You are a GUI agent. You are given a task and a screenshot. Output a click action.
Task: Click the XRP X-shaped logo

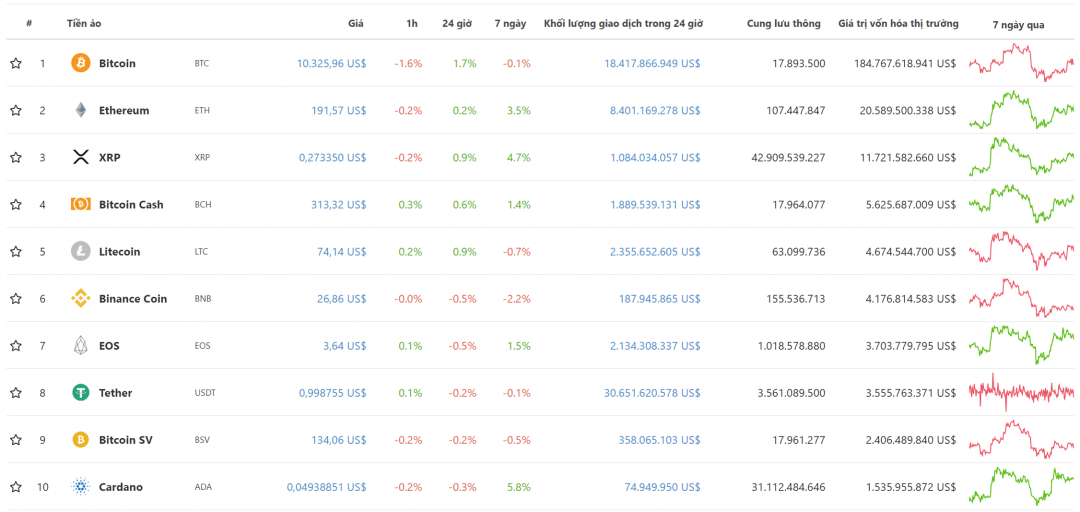point(81,157)
